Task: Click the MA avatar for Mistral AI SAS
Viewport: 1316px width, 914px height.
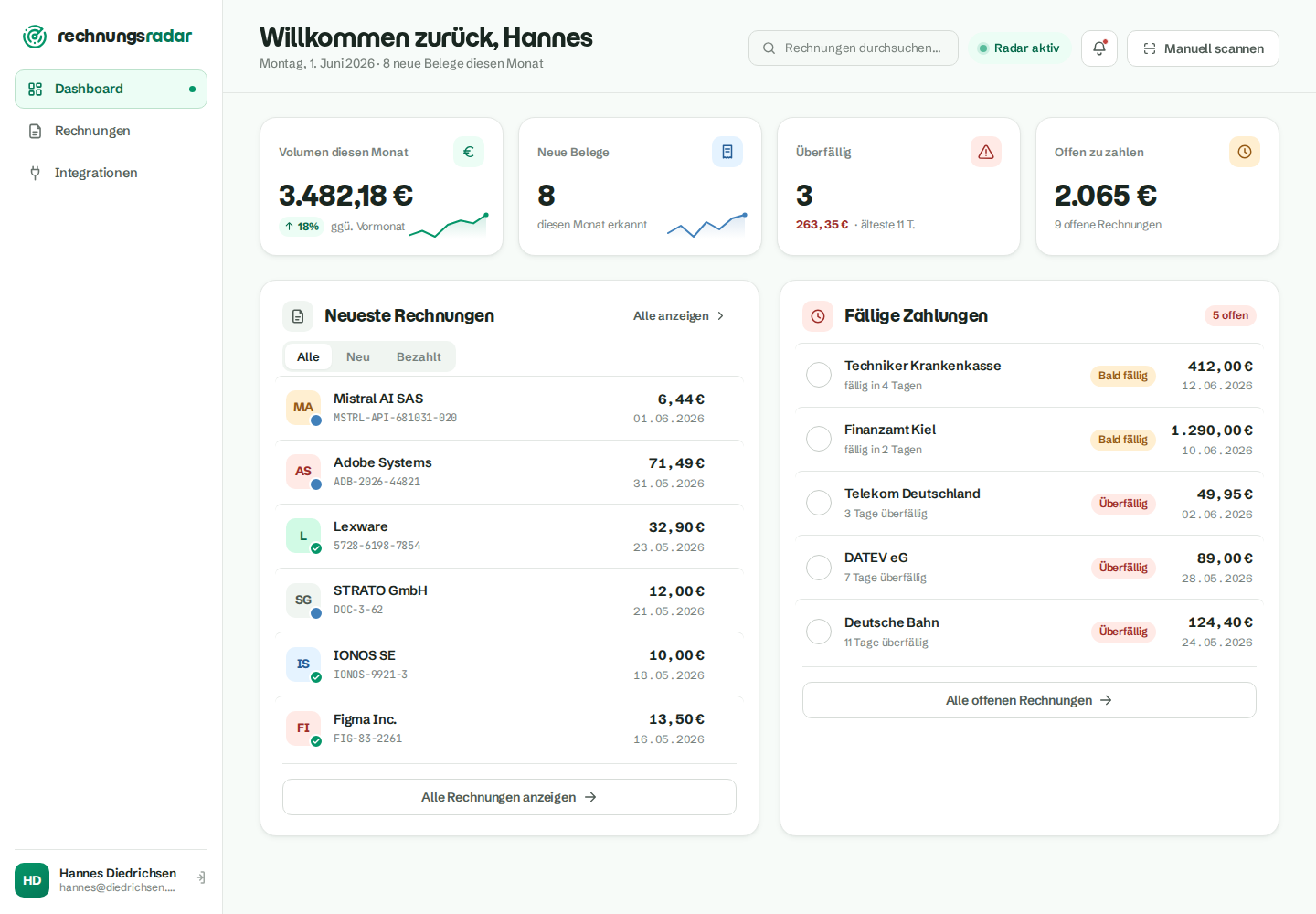Action: coord(303,408)
